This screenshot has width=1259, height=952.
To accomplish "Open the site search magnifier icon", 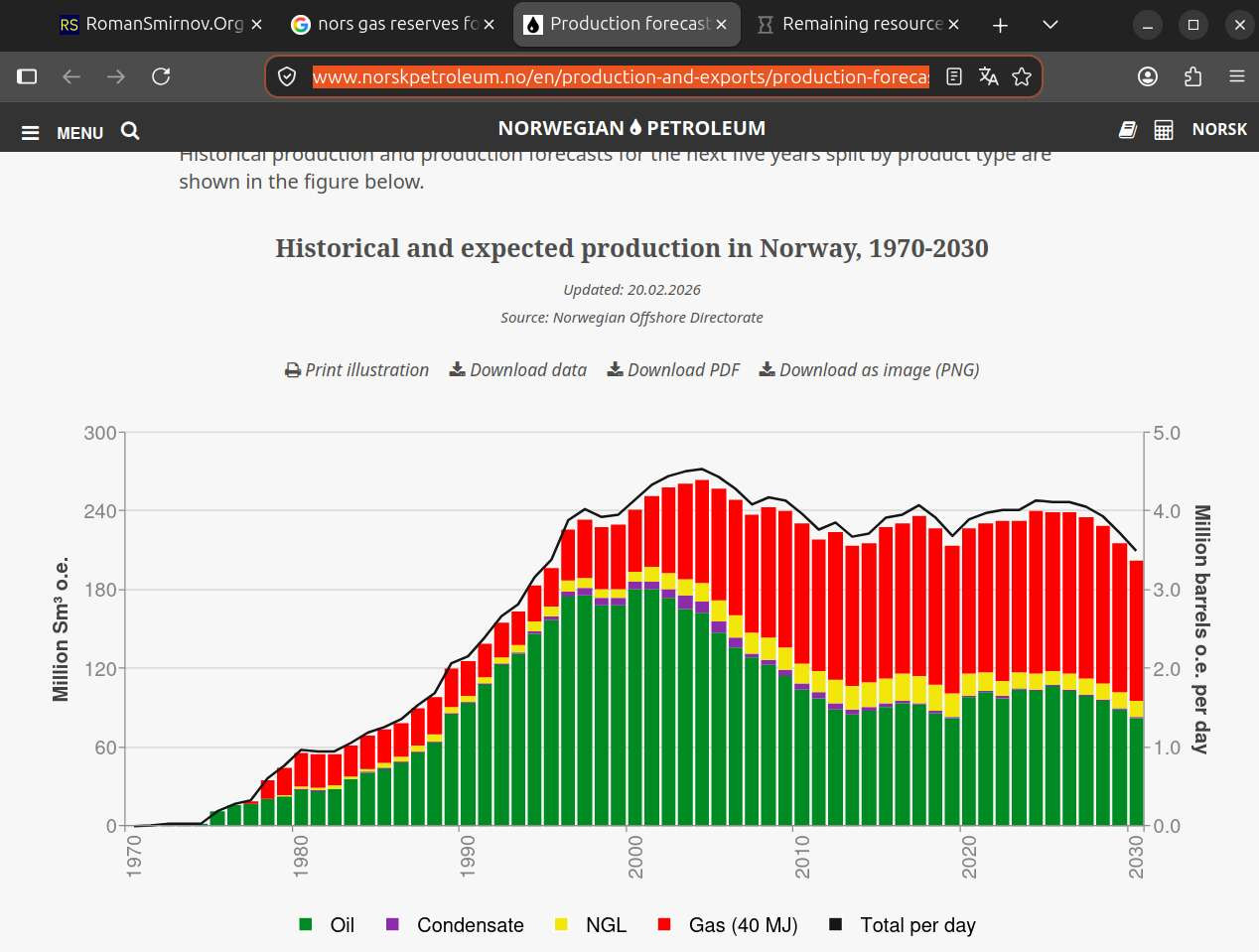I will tap(130, 130).
